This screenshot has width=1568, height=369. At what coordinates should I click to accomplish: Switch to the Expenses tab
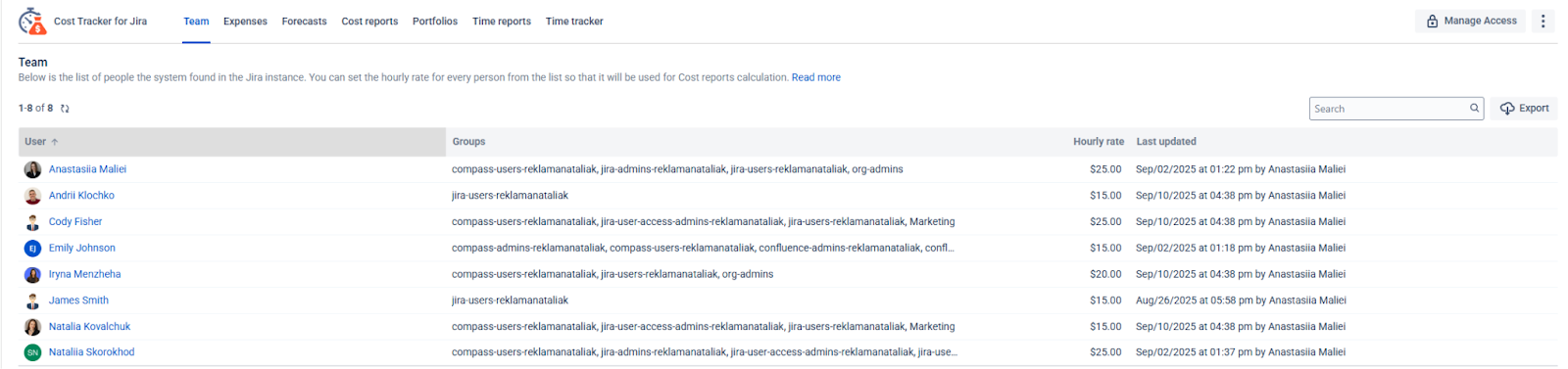(x=245, y=22)
